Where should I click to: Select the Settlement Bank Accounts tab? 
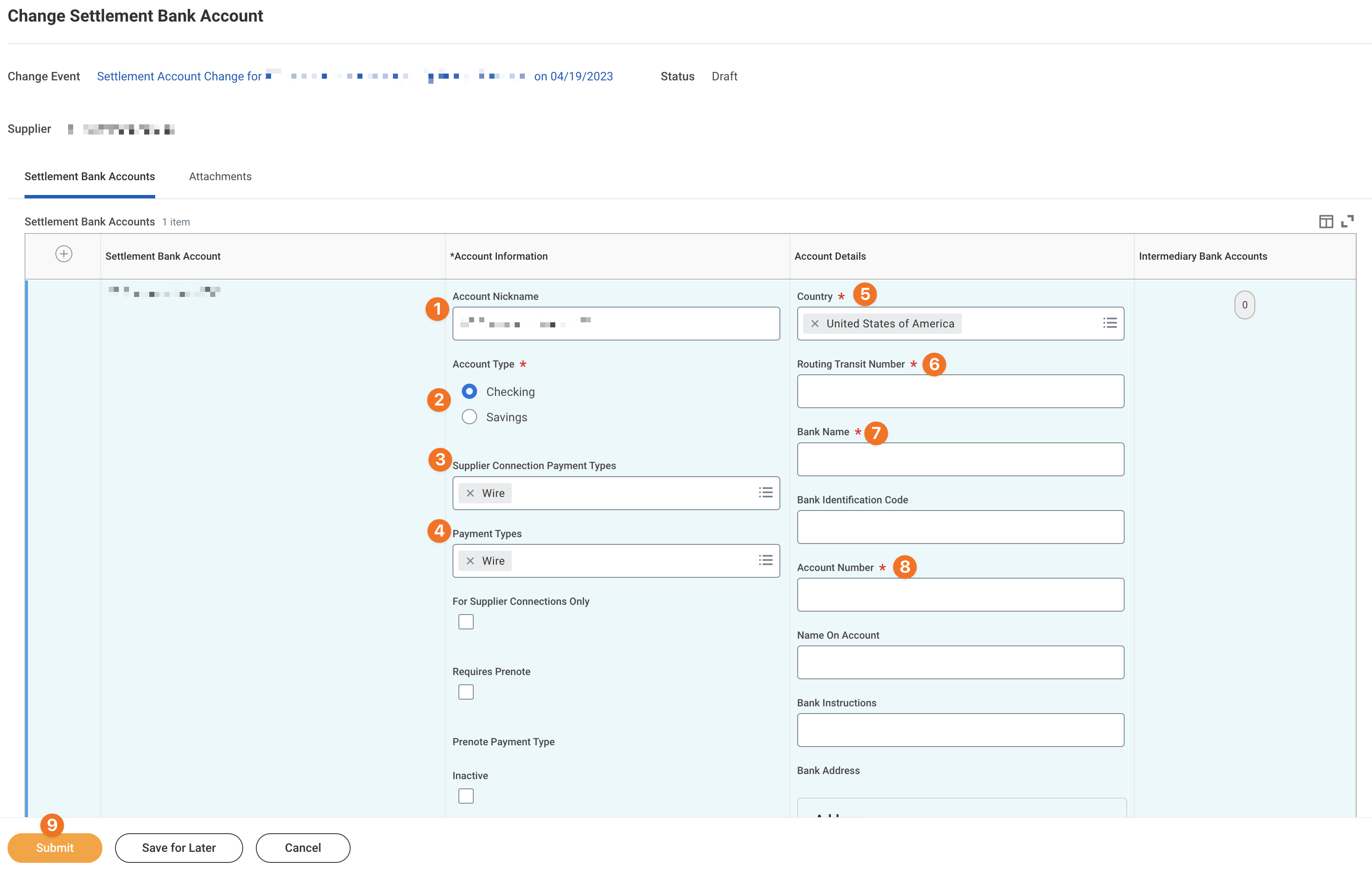tap(90, 176)
